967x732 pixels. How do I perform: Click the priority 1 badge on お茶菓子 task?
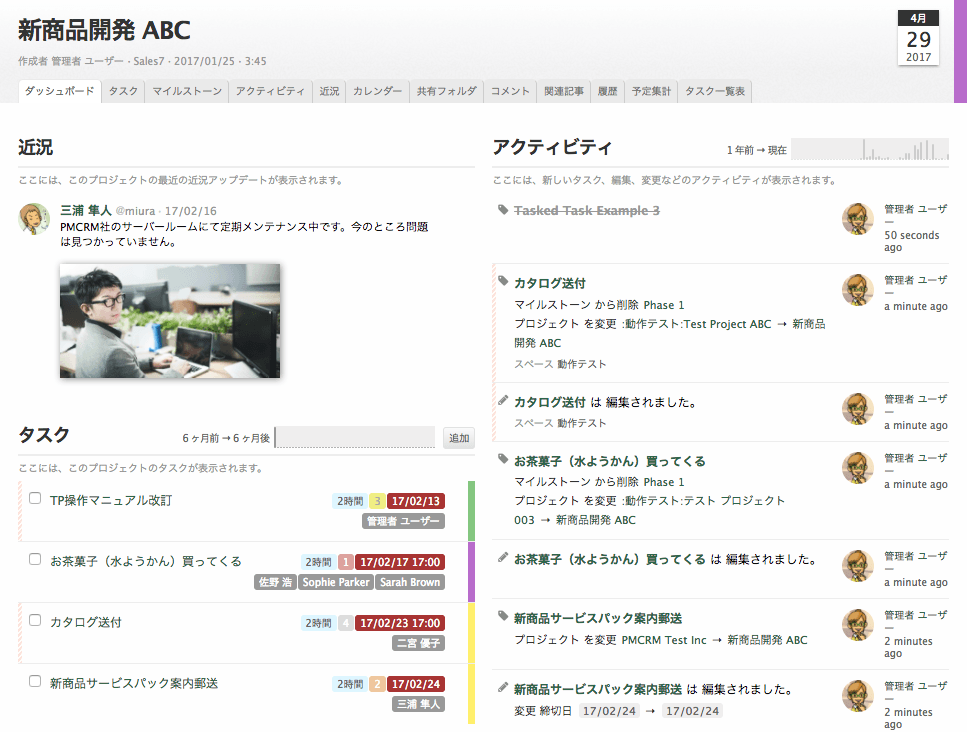pos(346,562)
